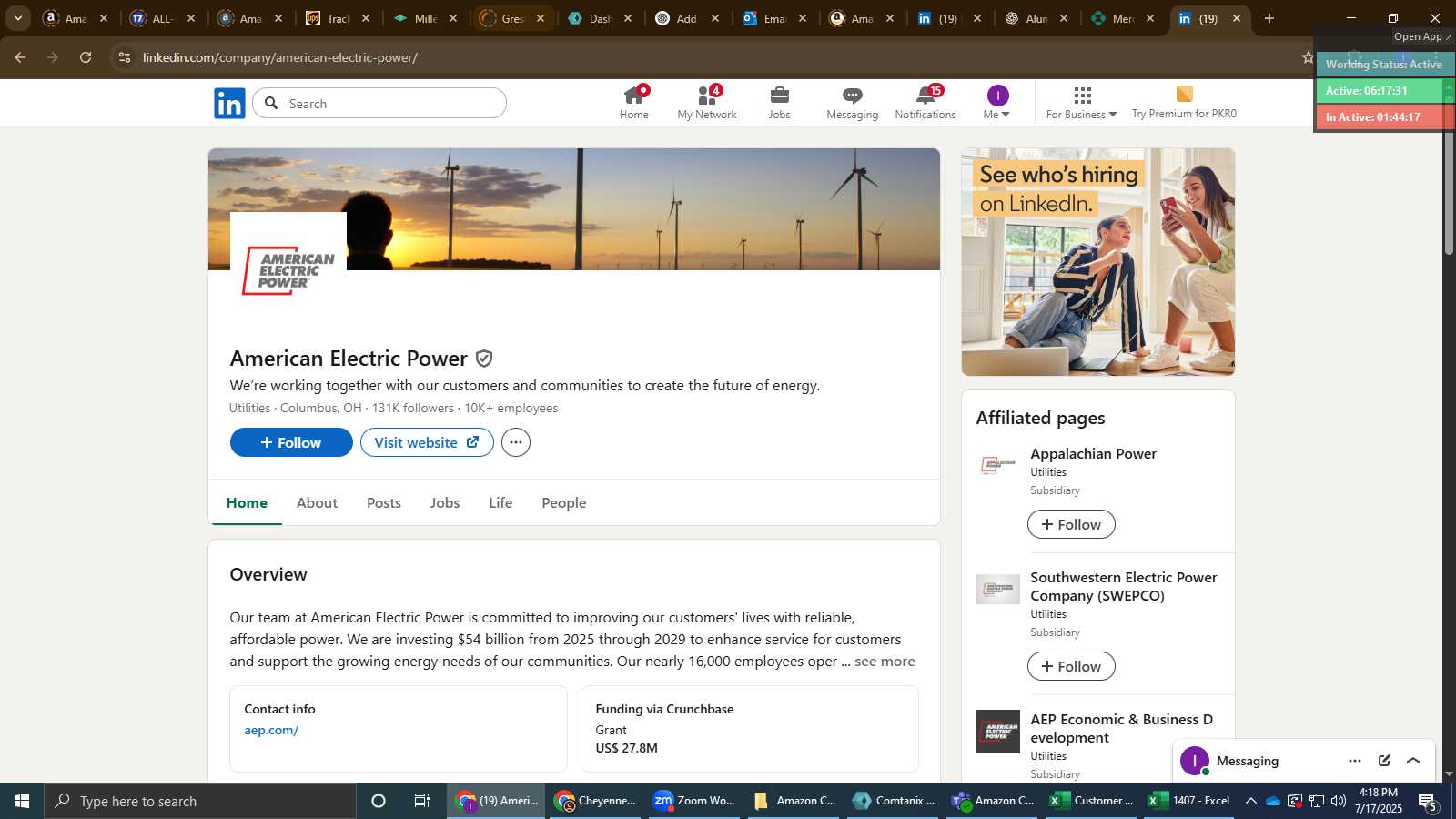The image size is (1456, 819).
Task: Click the 10K+ employees link
Action: pos(511,408)
